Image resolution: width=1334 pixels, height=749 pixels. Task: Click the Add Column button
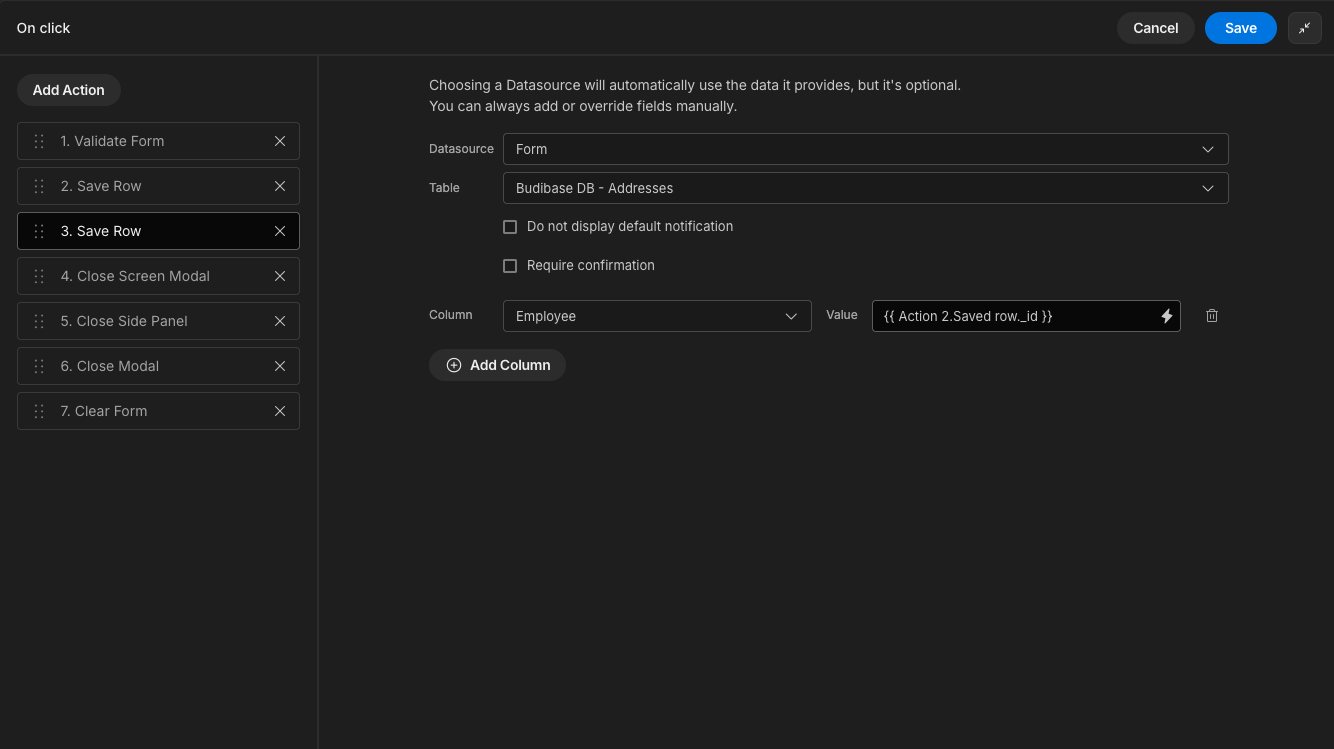pos(497,365)
